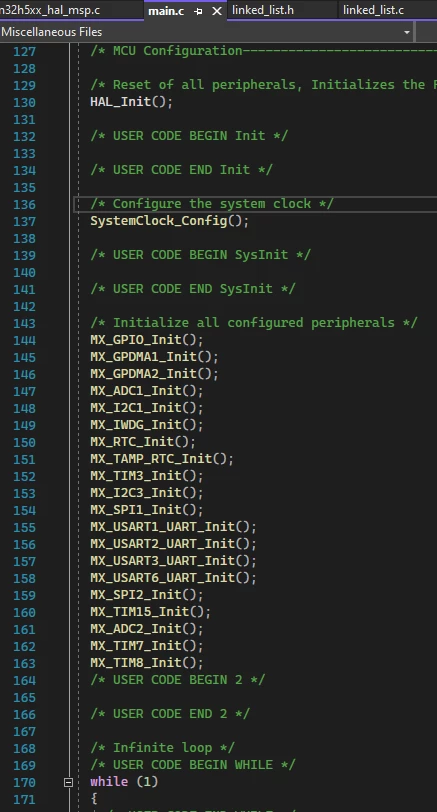Click the MX_GPDMA1_Init() line
Screen dimensions: 437x812
pos(154,357)
